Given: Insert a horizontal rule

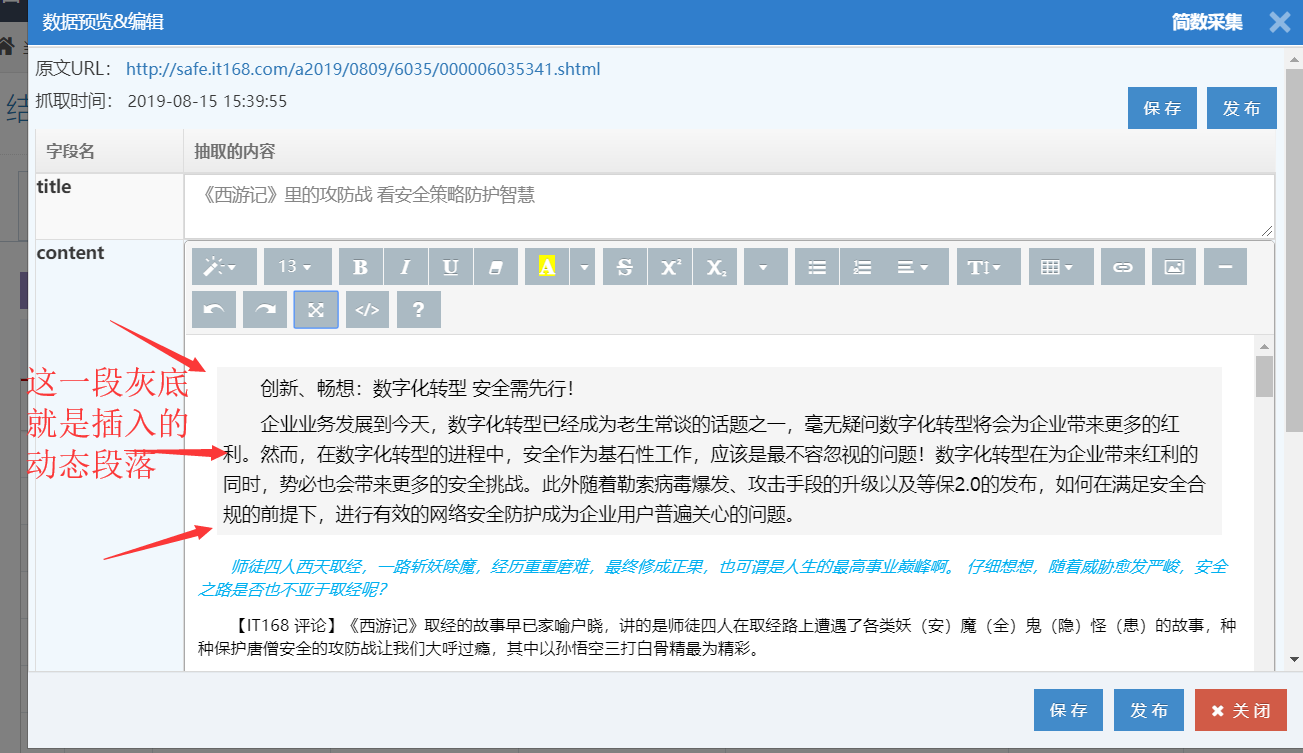Looking at the screenshot, I should tap(1225, 267).
